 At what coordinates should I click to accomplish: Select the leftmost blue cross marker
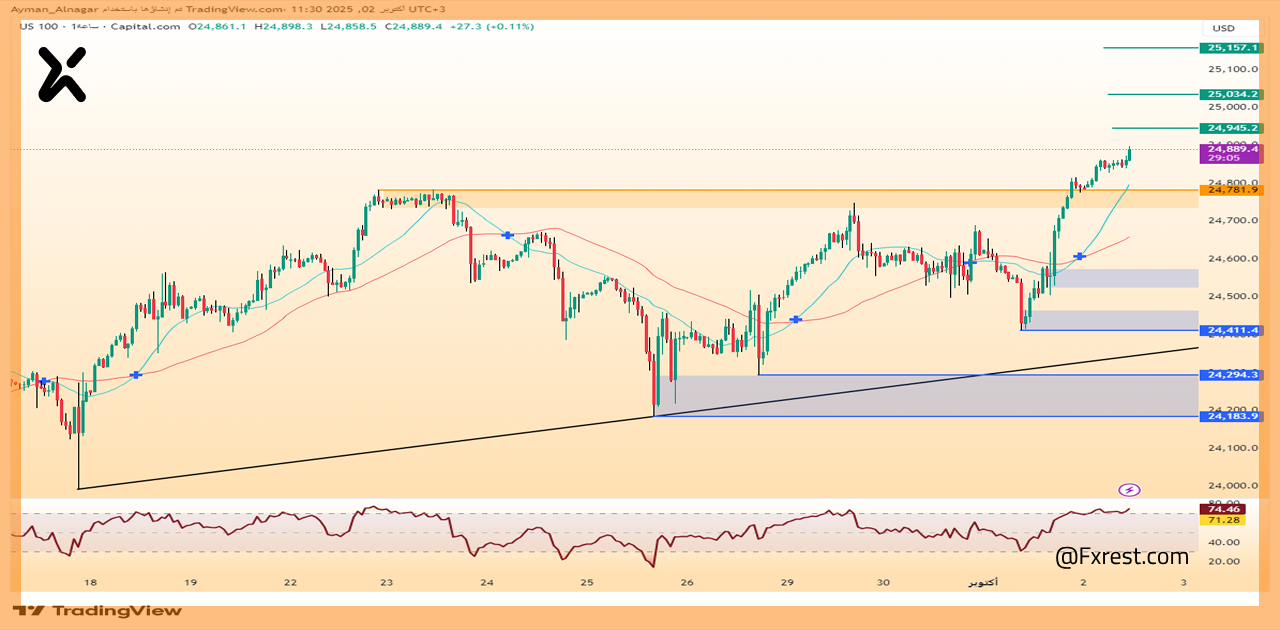click(x=43, y=382)
